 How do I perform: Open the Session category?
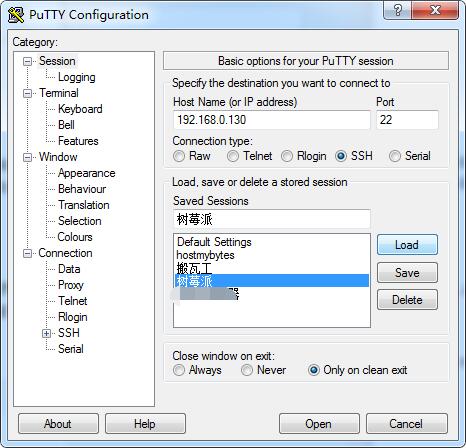tap(57, 61)
